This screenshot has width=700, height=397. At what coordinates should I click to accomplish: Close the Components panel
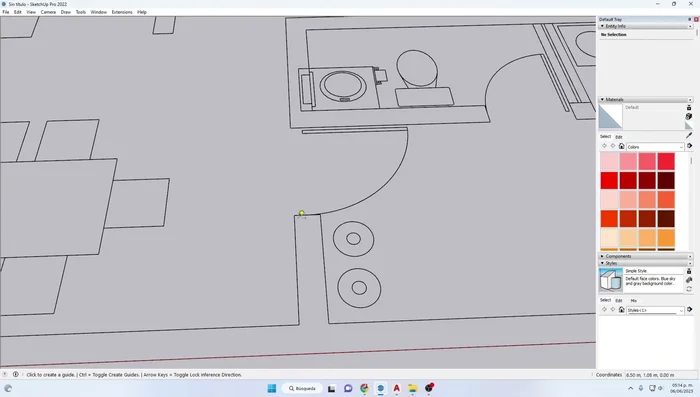coord(690,256)
